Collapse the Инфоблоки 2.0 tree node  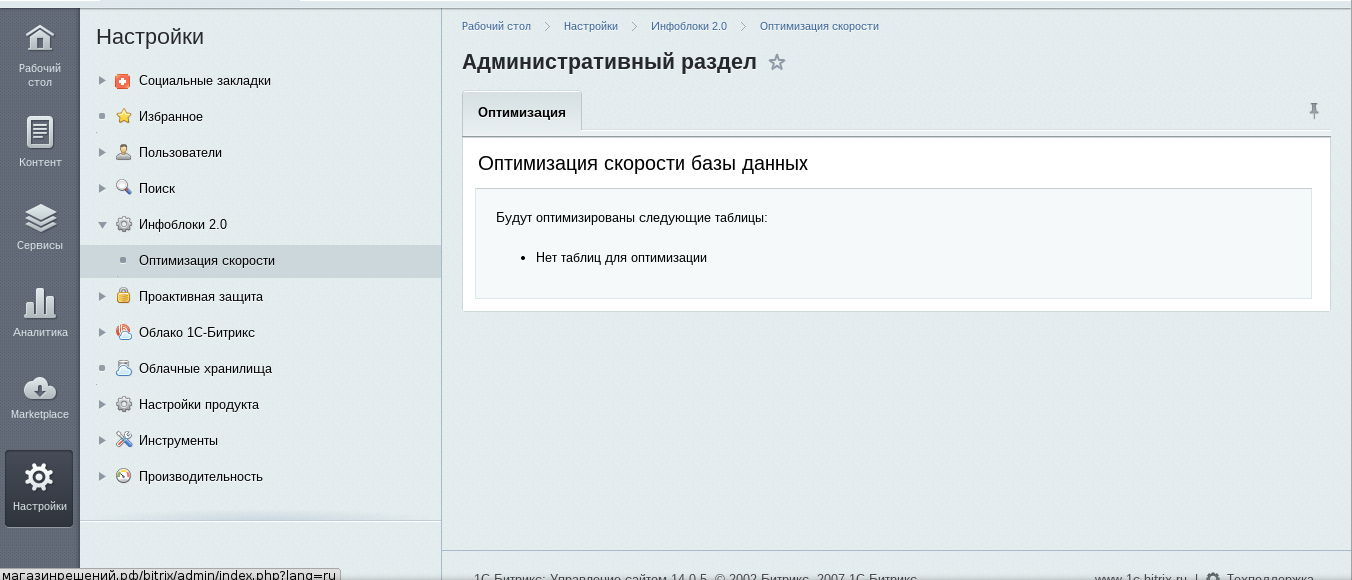(x=102, y=225)
